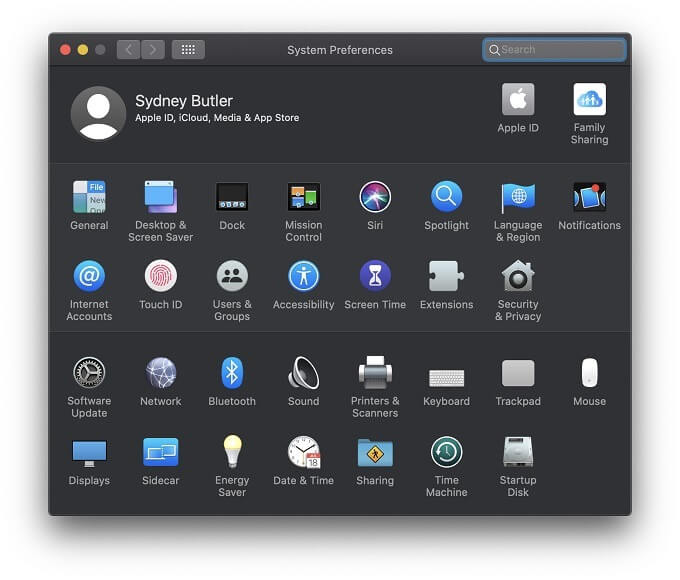
Task: Go forward with the right arrow button
Action: (153, 50)
